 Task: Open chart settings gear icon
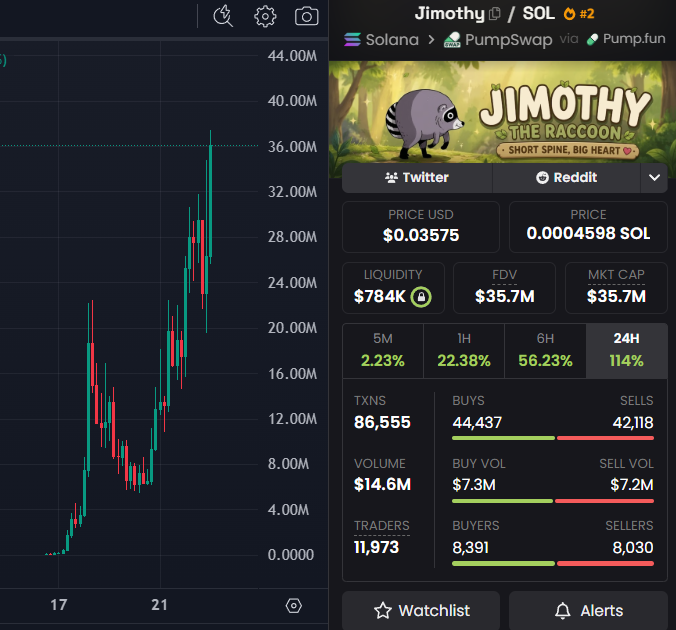tap(265, 17)
